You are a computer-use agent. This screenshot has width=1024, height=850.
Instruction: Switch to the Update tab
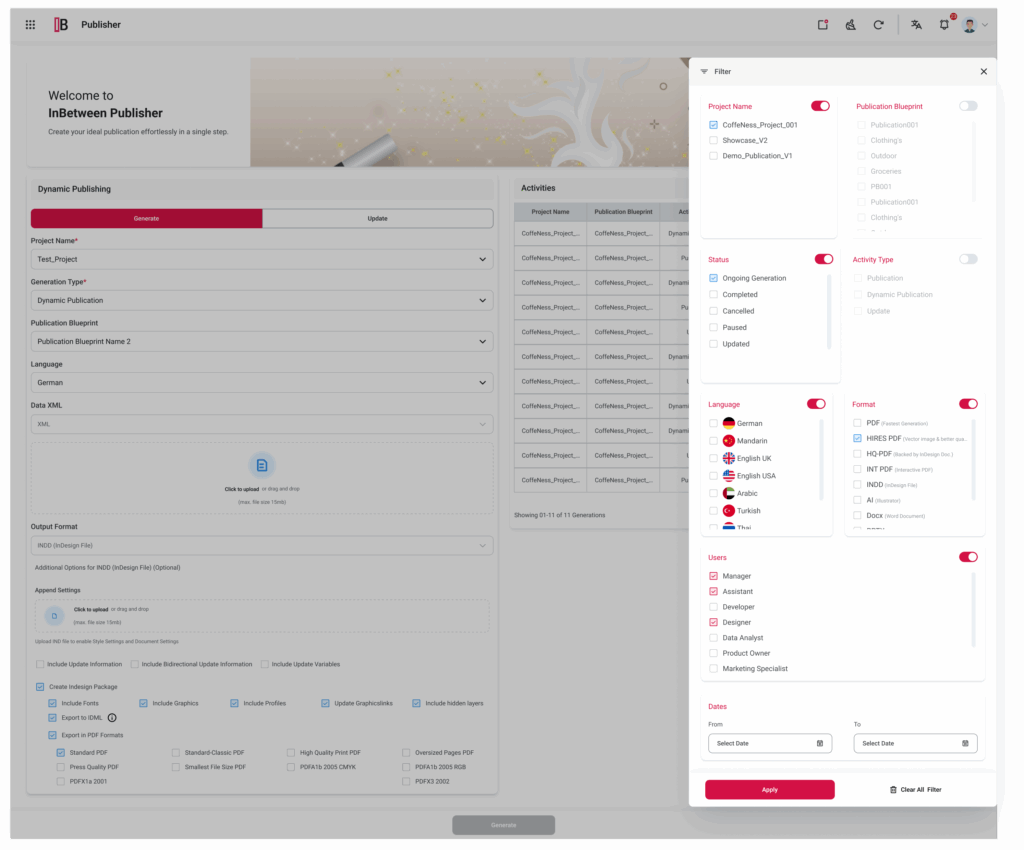click(x=378, y=218)
